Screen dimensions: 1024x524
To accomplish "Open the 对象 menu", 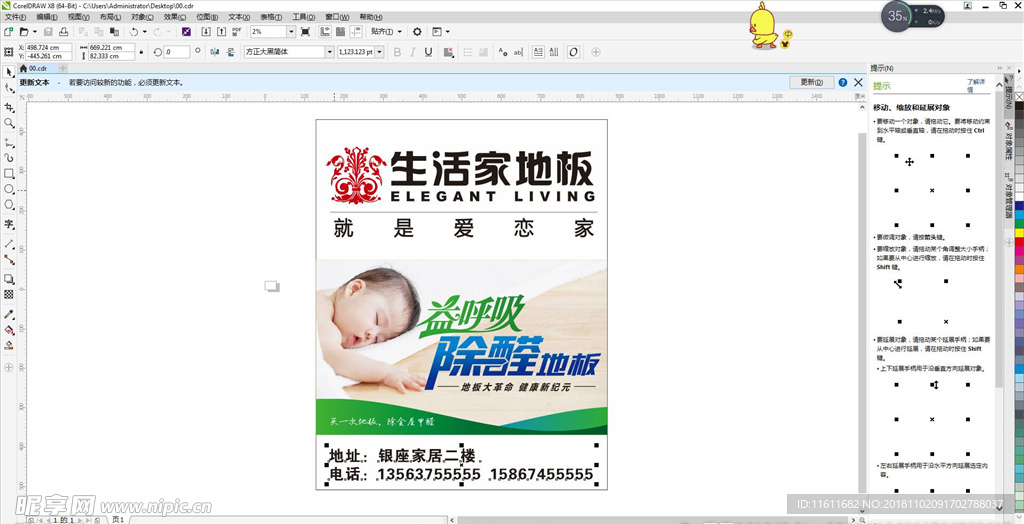I will (x=142, y=17).
